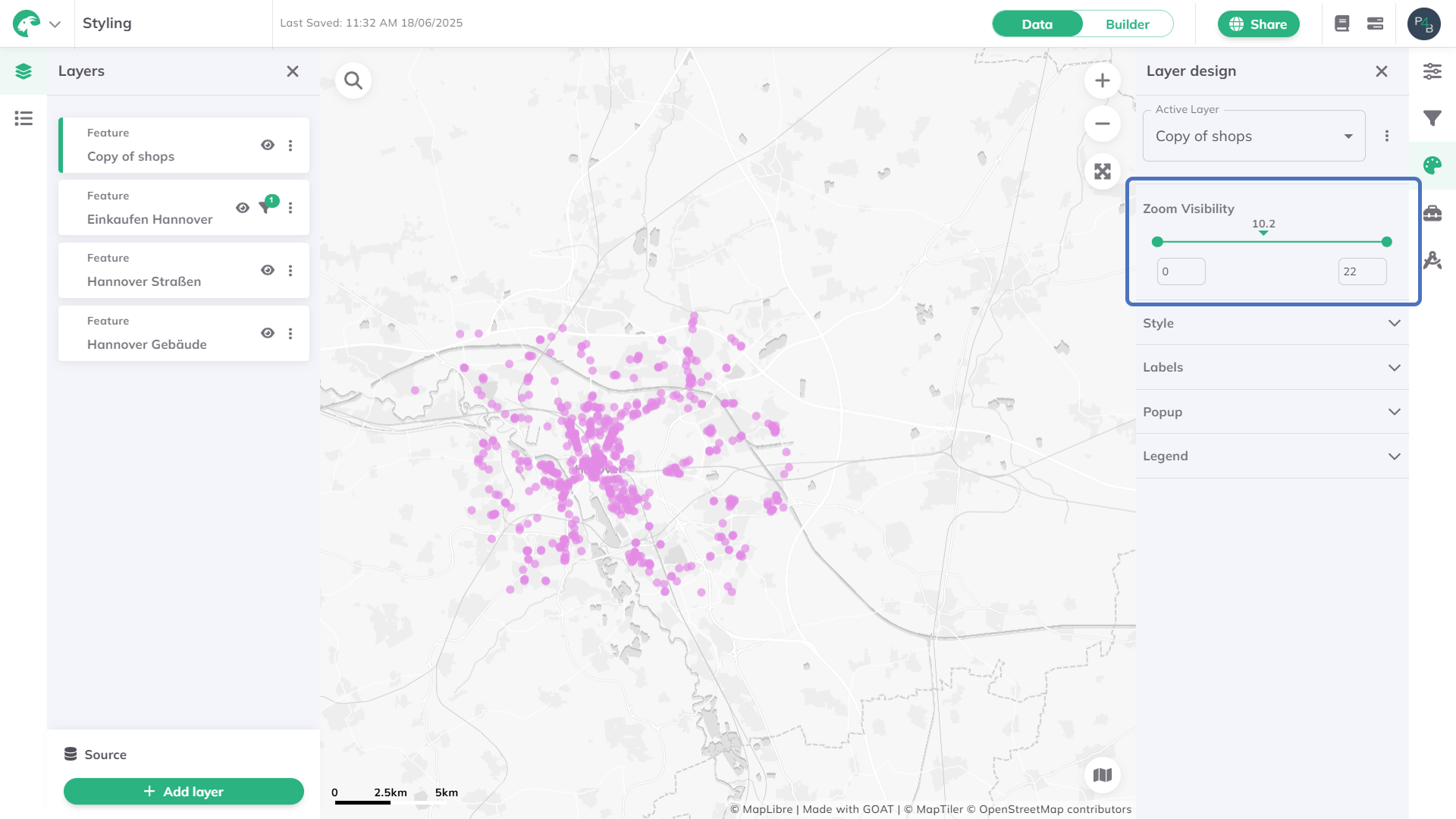This screenshot has width=1456, height=819.
Task: Open the toolbox in right sidebar
Action: pos(1432,213)
